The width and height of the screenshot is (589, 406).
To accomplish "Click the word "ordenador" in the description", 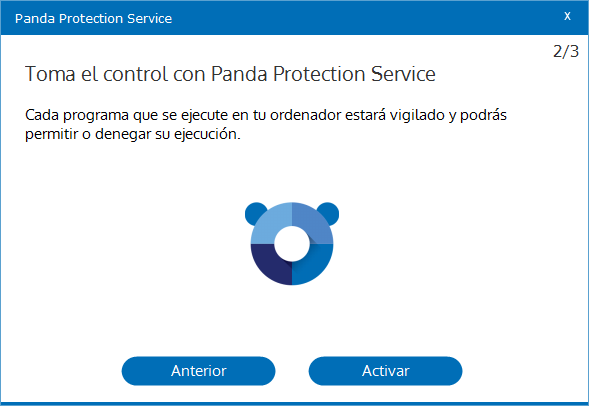I will pos(305,115).
